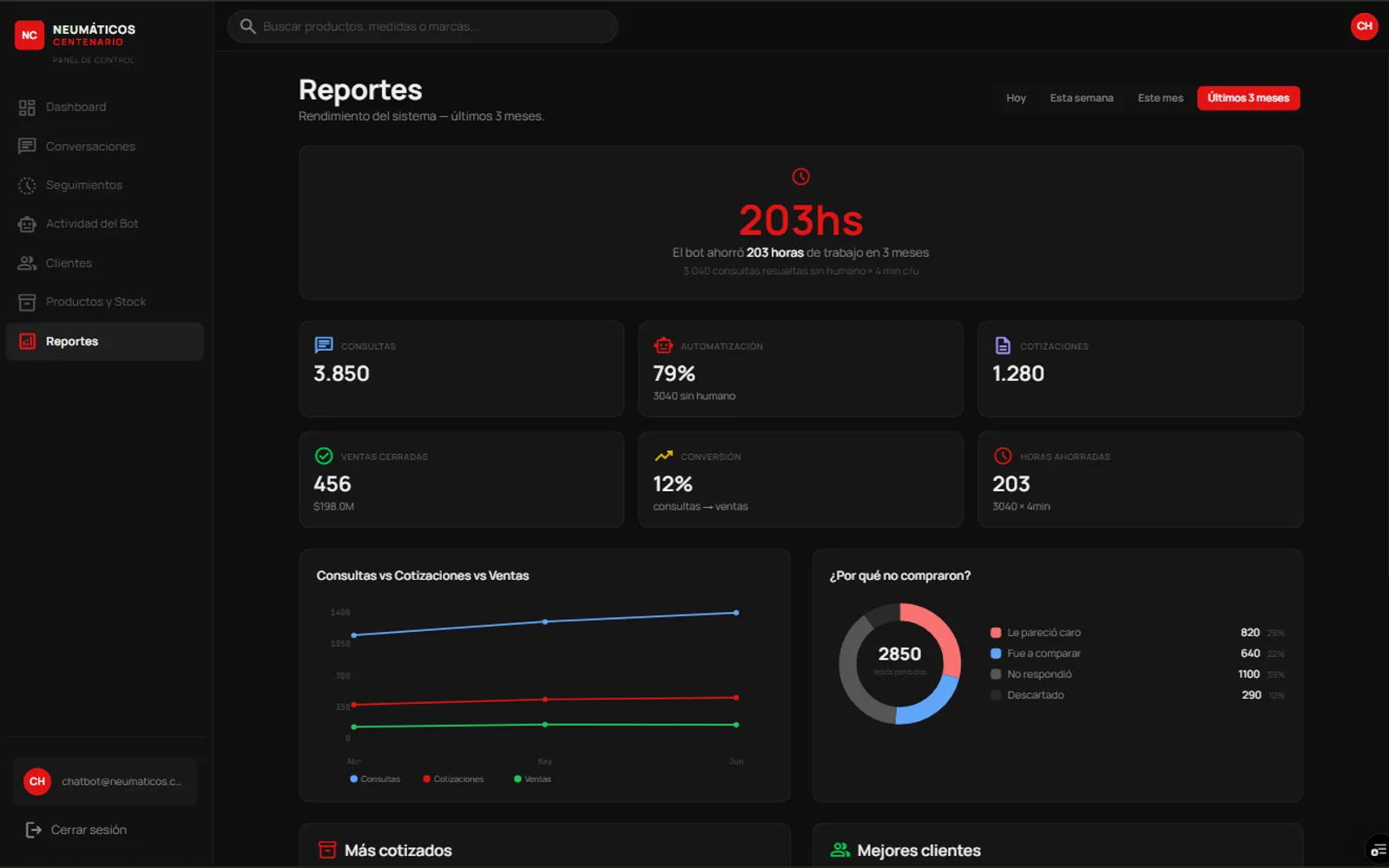The width and height of the screenshot is (1389, 868).
Task: Open Productos y Stock section
Action: 104,302
